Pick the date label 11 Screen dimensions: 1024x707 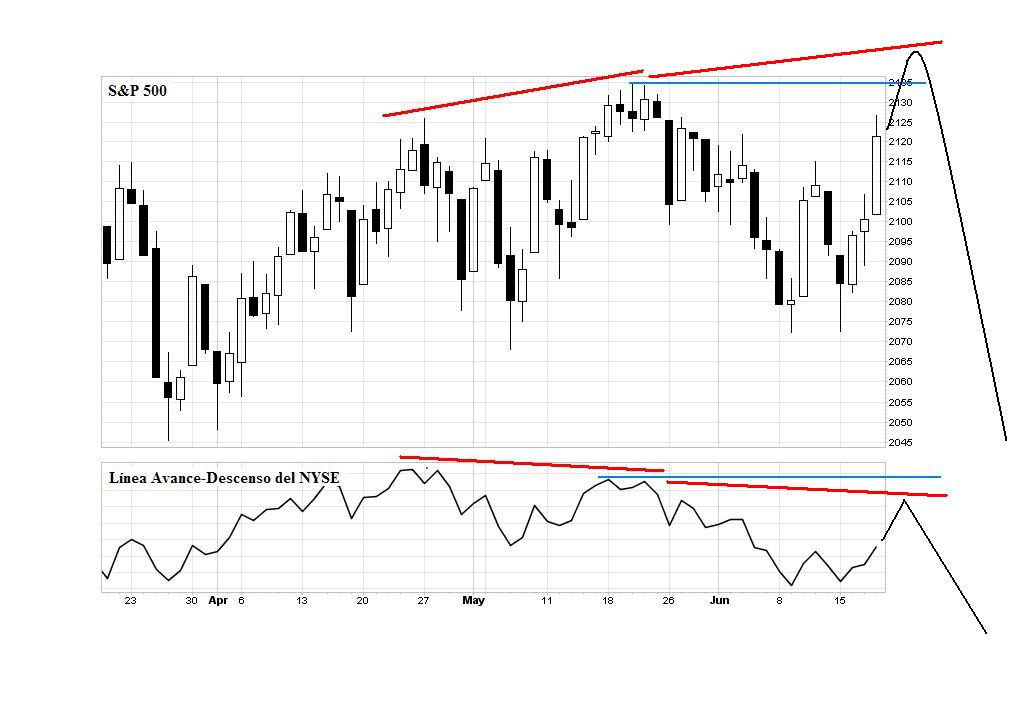(547, 601)
